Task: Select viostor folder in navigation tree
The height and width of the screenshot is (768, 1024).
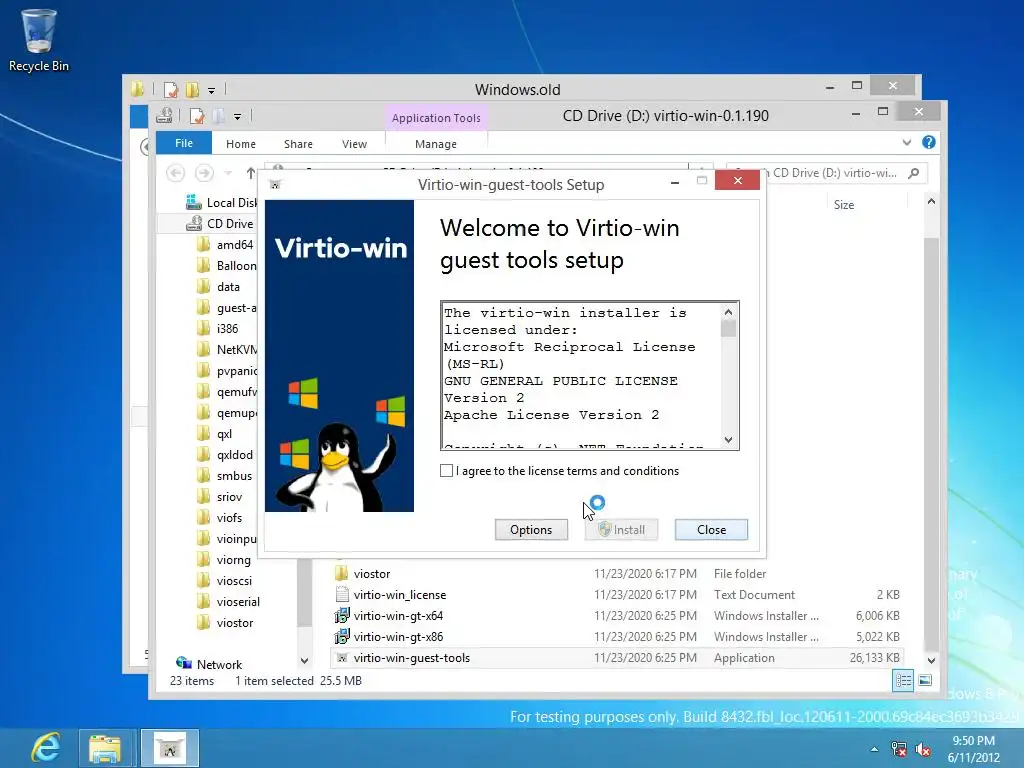Action: point(225,622)
